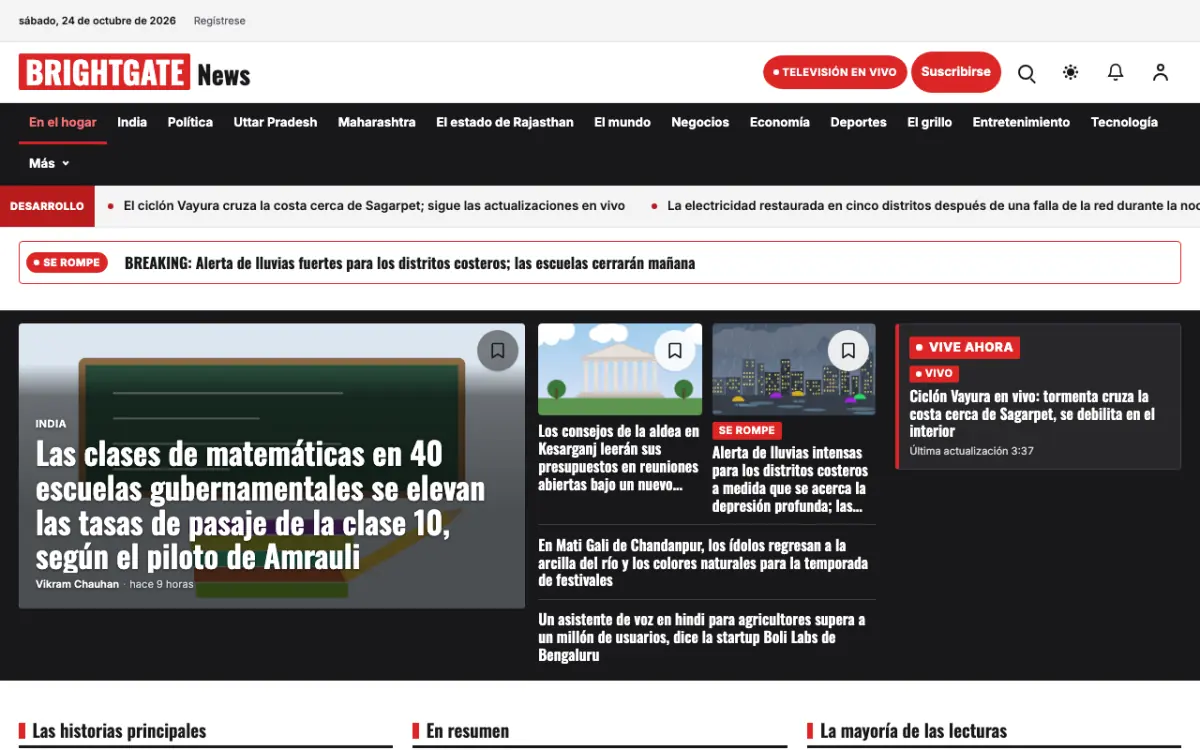Click the government building article thumbnail

click(x=620, y=369)
